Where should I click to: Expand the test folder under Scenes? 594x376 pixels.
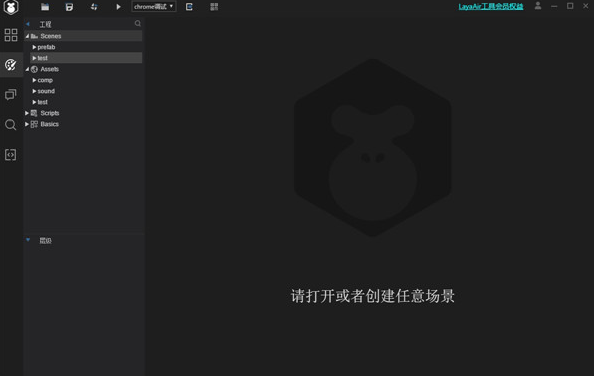pyautogui.click(x=34, y=58)
